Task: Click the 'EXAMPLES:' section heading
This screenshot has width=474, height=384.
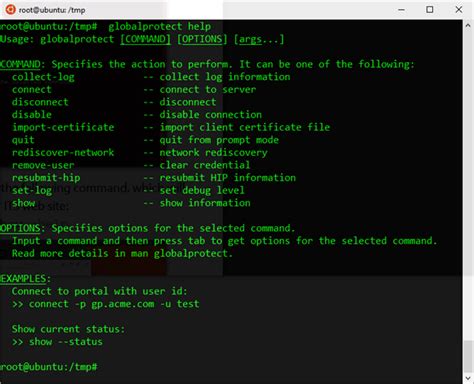Action: coord(25,279)
